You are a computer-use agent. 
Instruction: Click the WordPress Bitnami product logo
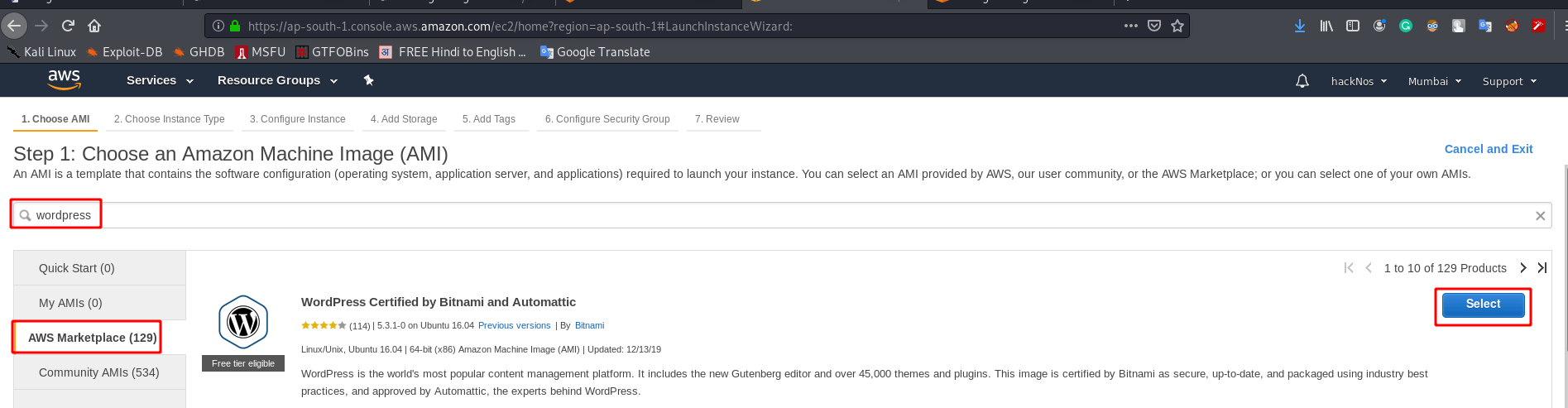[x=243, y=322]
